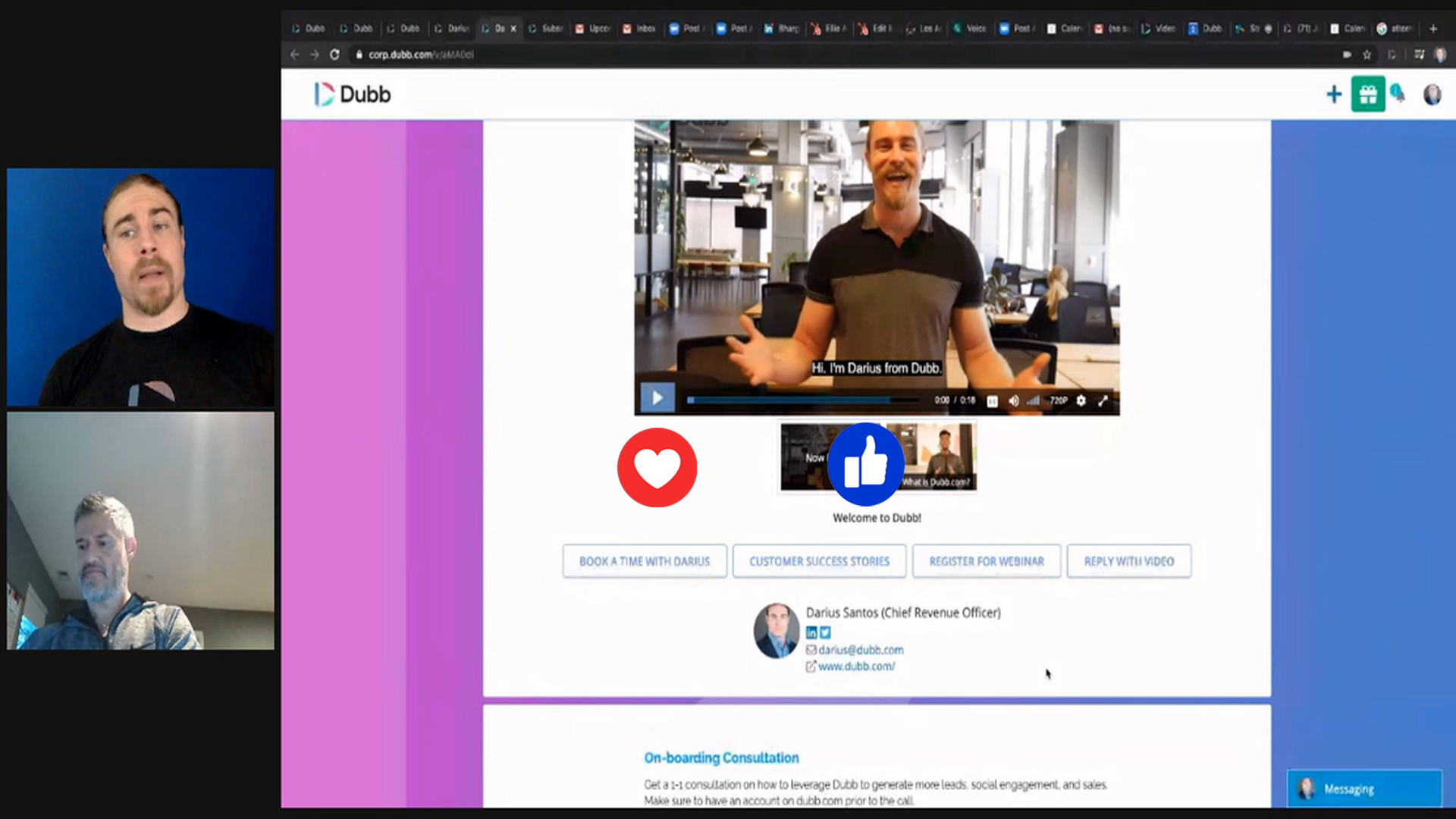Click Darius Santos's profile photo

777,631
